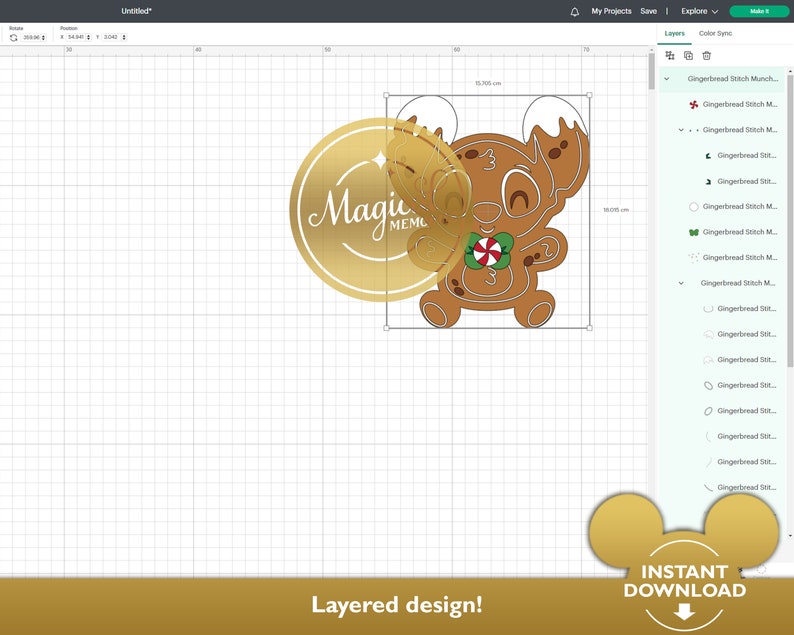This screenshot has width=794, height=635.
Task: Select the two-dot group layer thumbnail
Action: [694, 130]
